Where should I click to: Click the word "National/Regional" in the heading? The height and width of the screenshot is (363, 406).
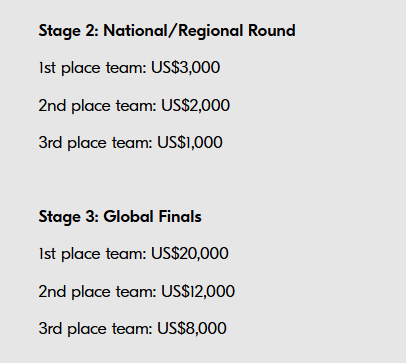(173, 31)
